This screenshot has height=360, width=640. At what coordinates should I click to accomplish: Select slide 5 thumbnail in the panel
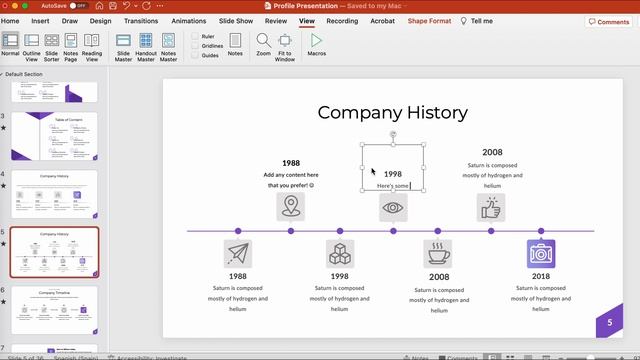(x=54, y=252)
